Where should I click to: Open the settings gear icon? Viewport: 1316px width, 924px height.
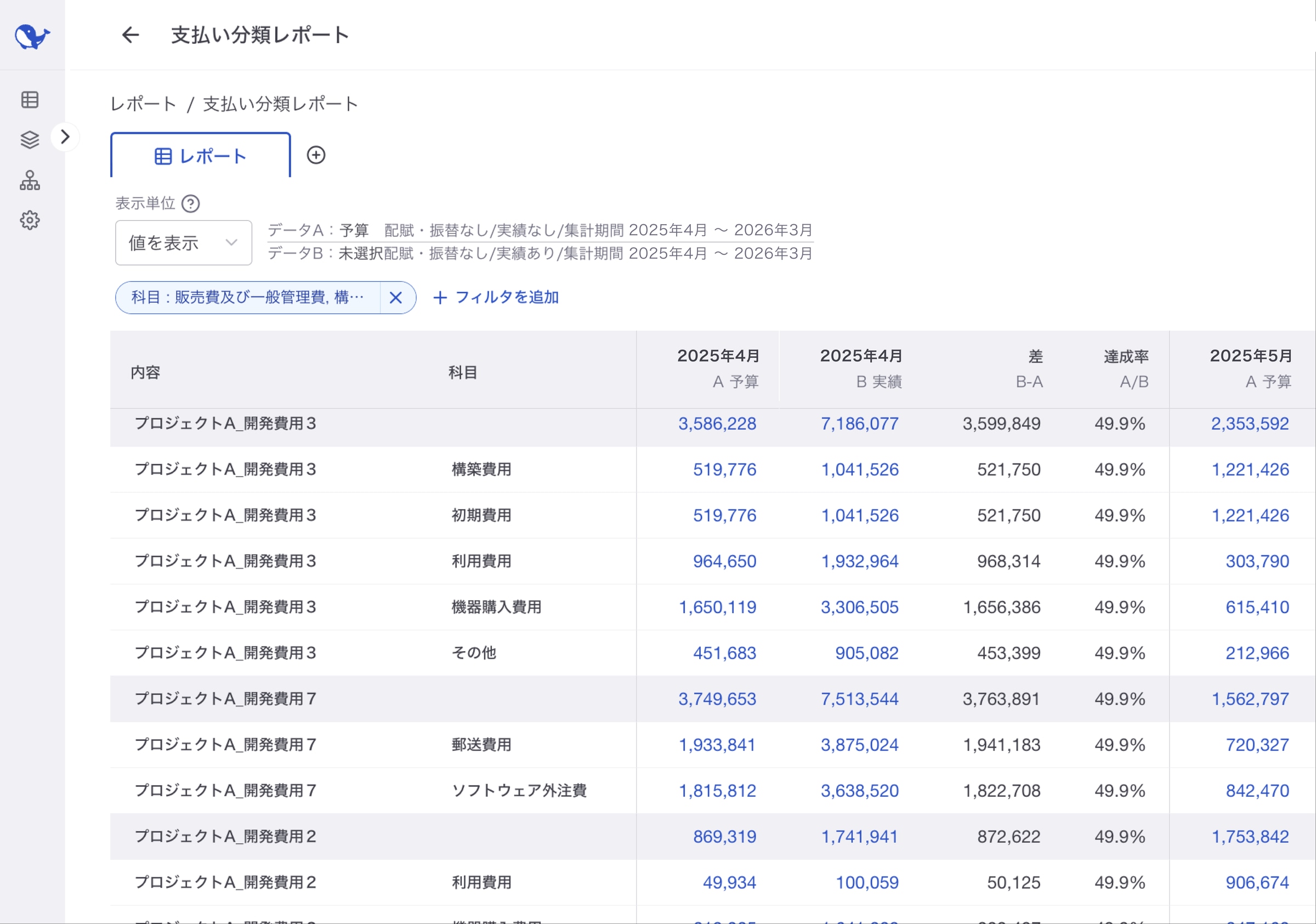tap(30, 220)
